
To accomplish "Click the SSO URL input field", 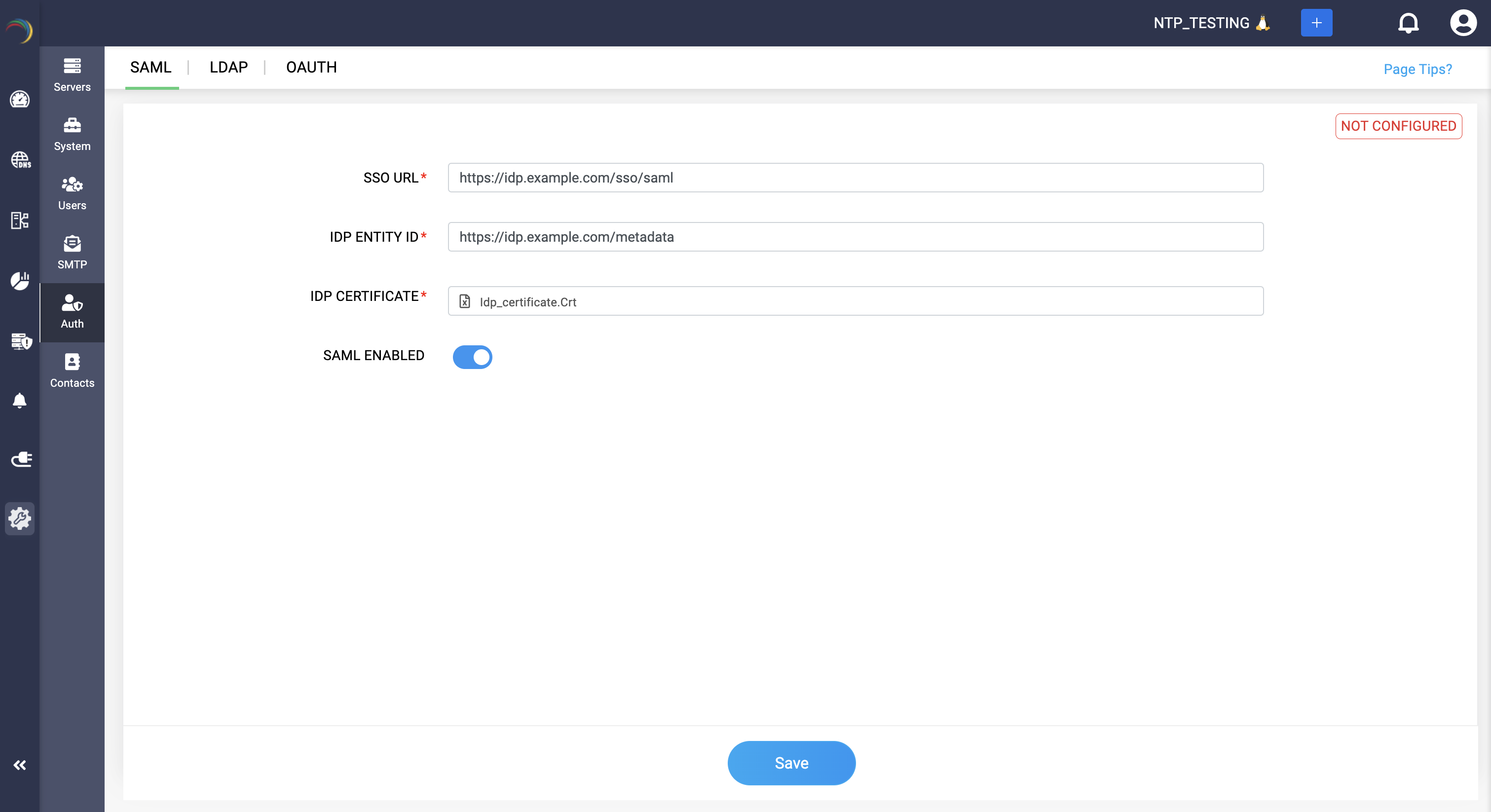I will click(855, 178).
